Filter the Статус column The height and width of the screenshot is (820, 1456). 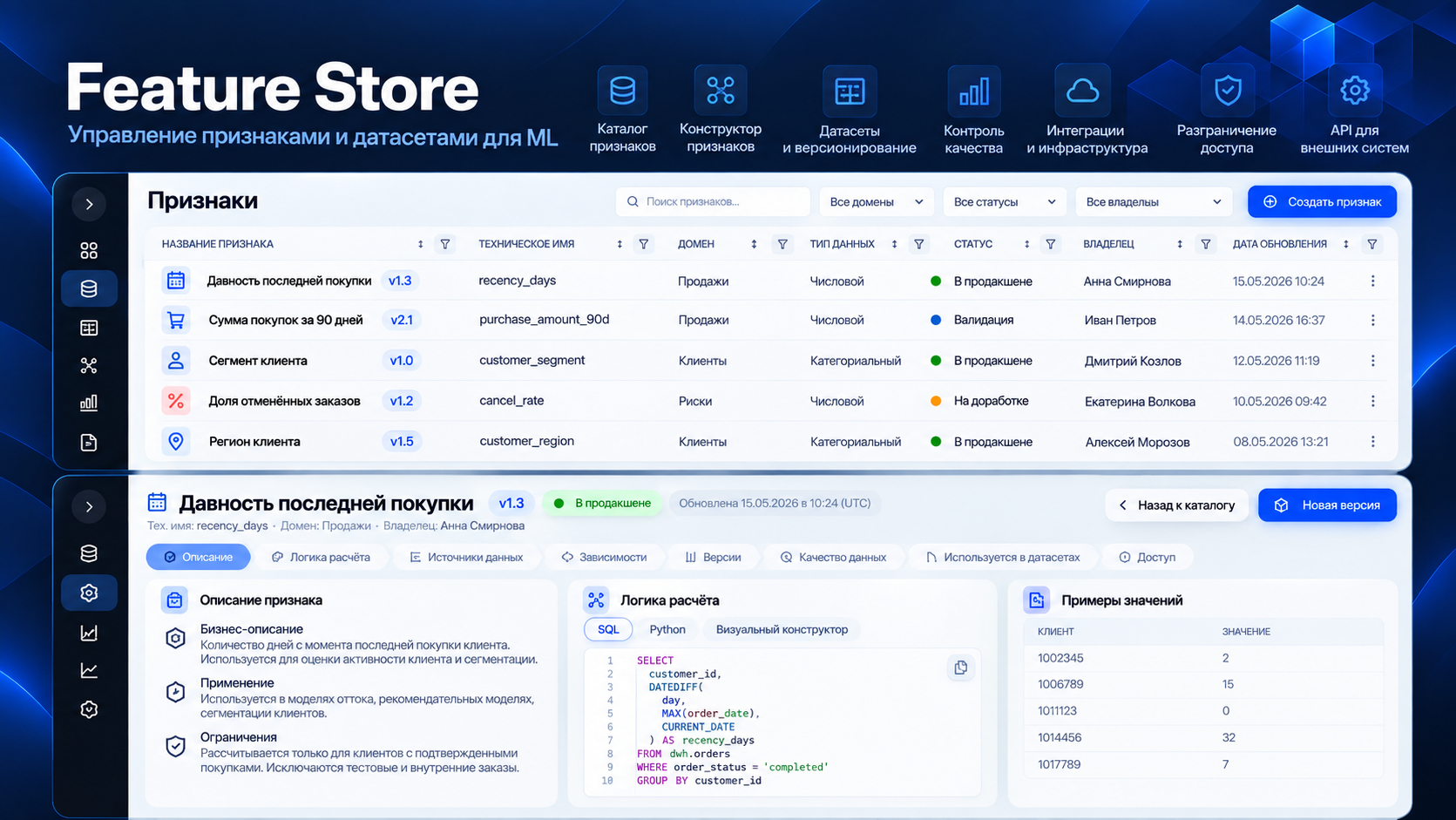(x=1051, y=244)
